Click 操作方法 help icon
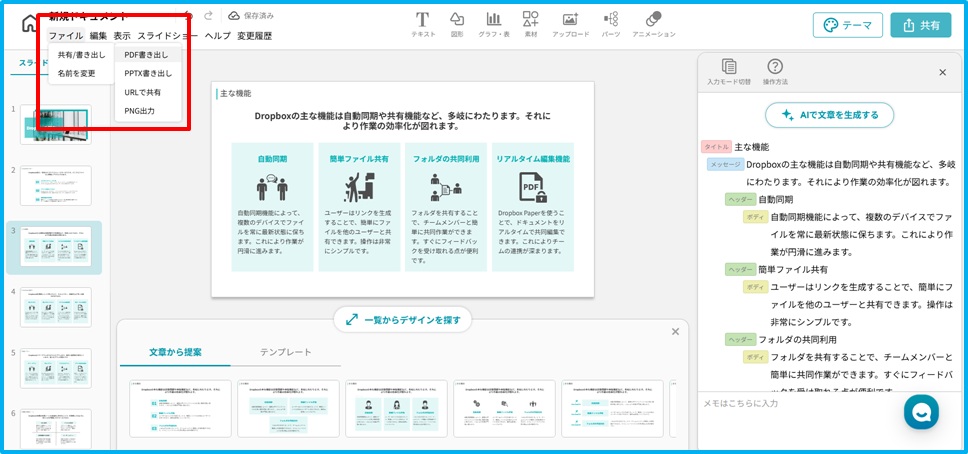The image size is (968, 454). point(775,72)
